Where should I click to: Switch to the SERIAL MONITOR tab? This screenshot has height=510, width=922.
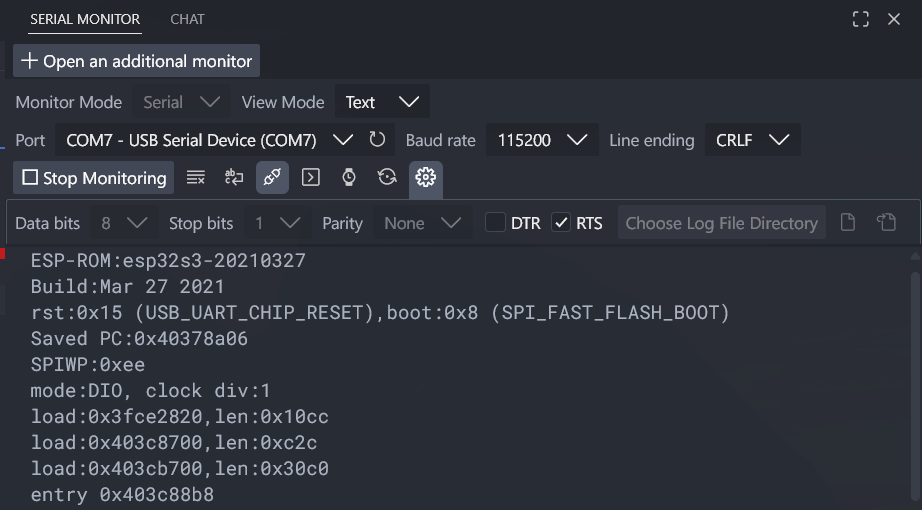pyautogui.click(x=85, y=19)
